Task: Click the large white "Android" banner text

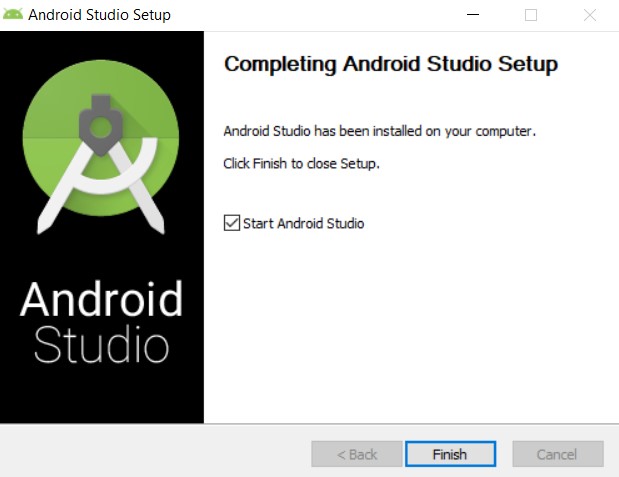Action: coord(101,299)
